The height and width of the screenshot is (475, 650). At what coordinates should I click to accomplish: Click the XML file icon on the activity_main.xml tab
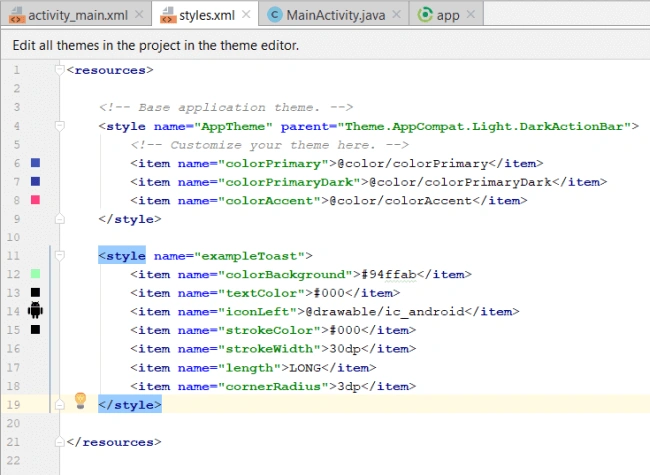pos(17,15)
